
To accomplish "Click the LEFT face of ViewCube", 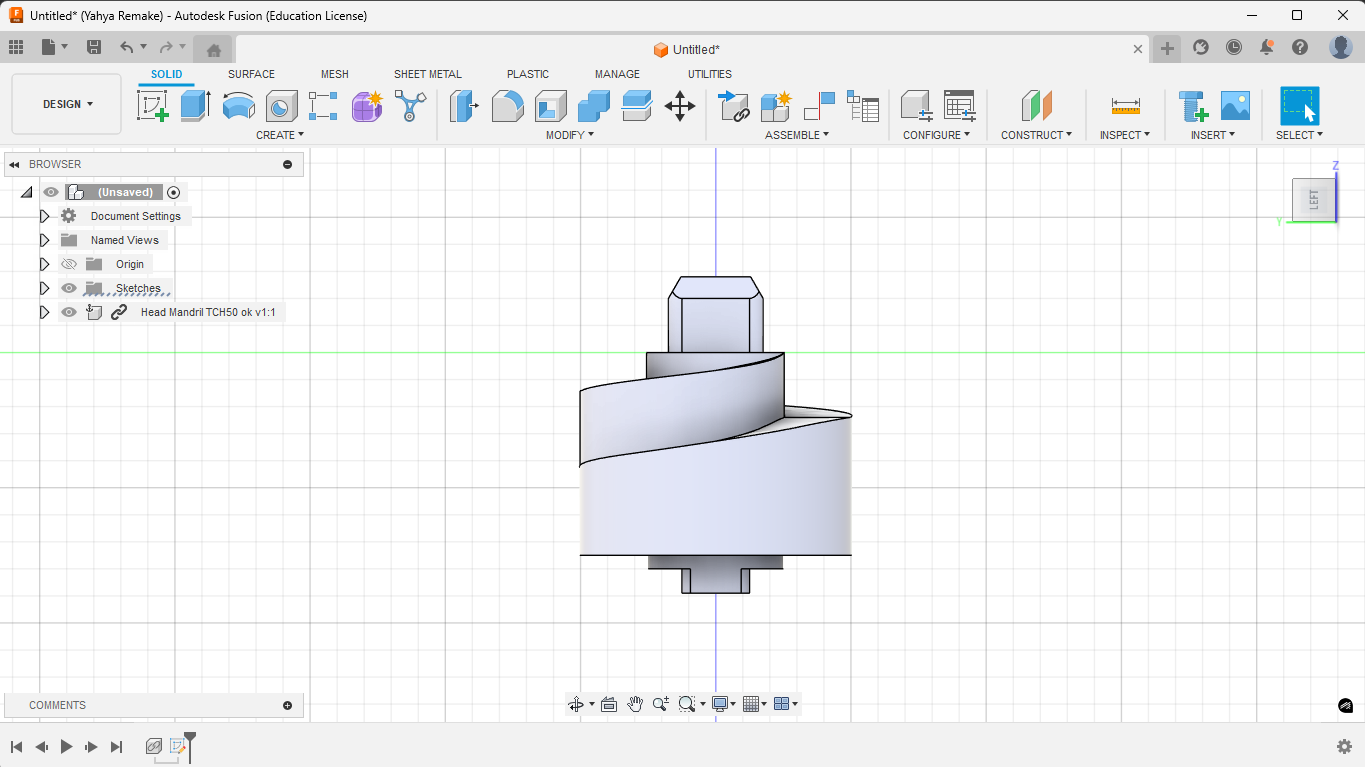I will [1313, 200].
